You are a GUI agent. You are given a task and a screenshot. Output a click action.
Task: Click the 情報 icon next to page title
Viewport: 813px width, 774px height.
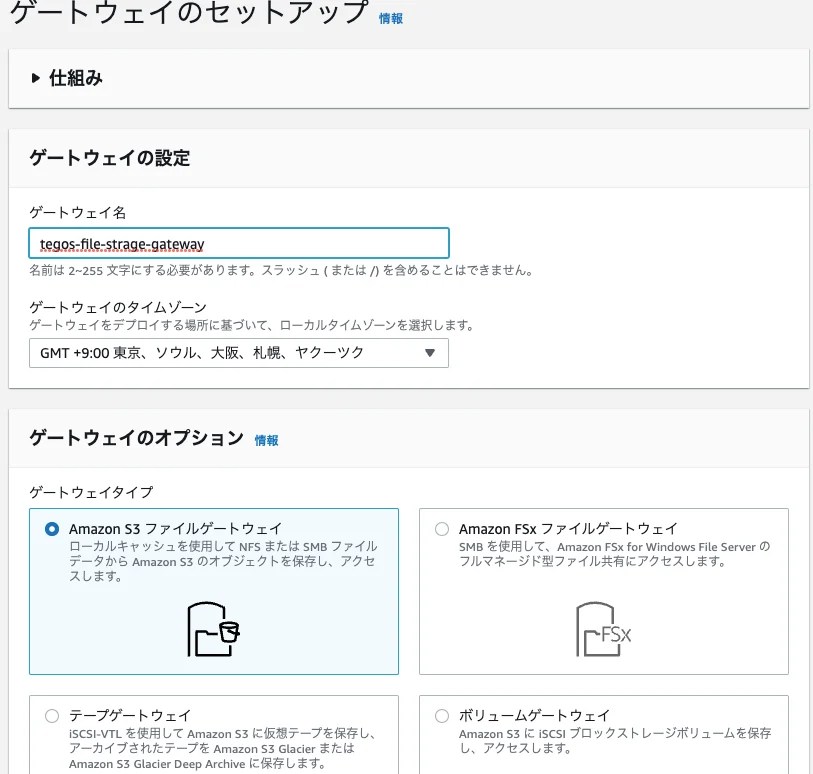click(391, 17)
